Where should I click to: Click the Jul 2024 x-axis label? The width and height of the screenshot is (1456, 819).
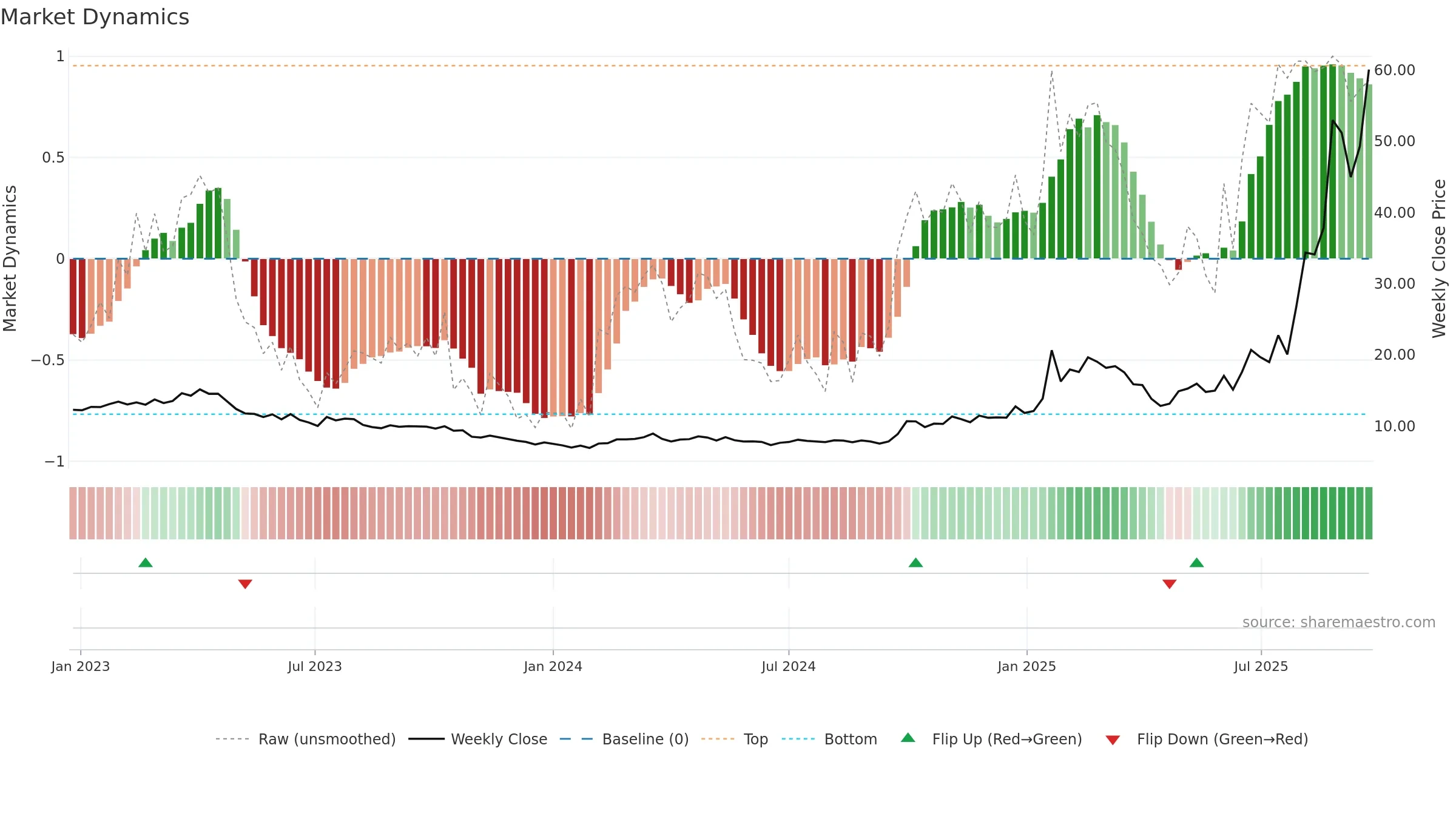(789, 666)
